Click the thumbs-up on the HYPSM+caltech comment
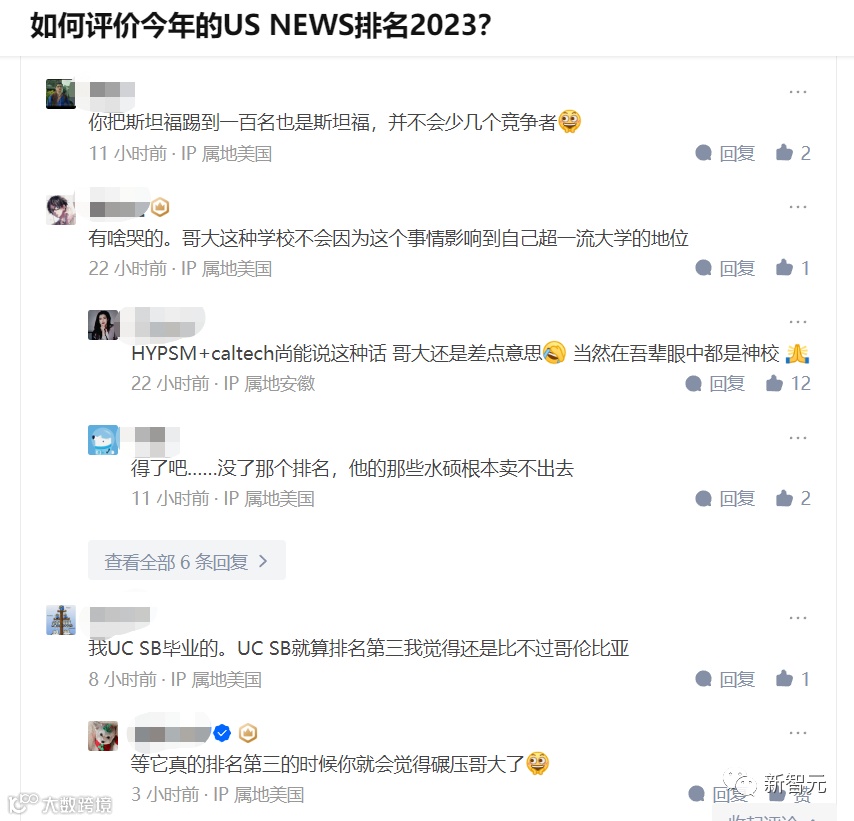 788,384
